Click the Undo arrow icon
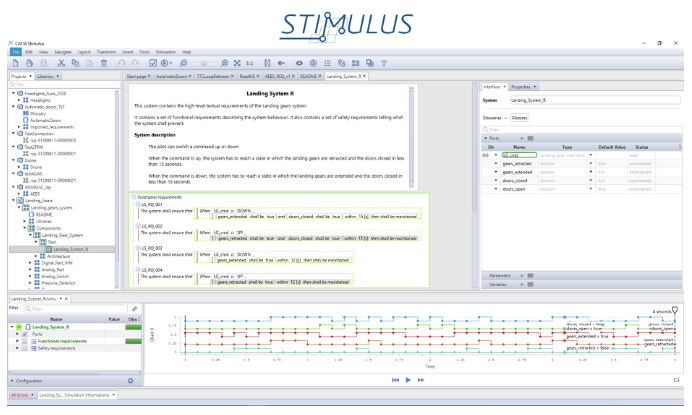This screenshot has width=692, height=415. click(x=121, y=63)
